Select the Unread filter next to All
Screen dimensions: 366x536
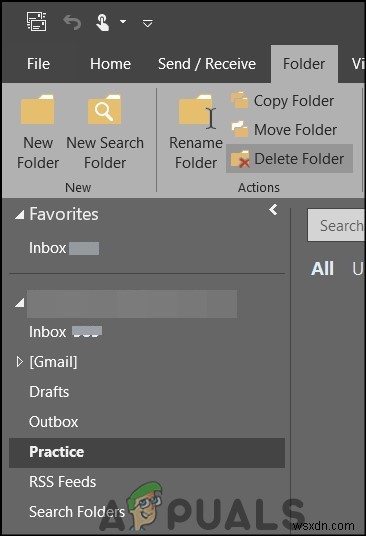(358, 269)
